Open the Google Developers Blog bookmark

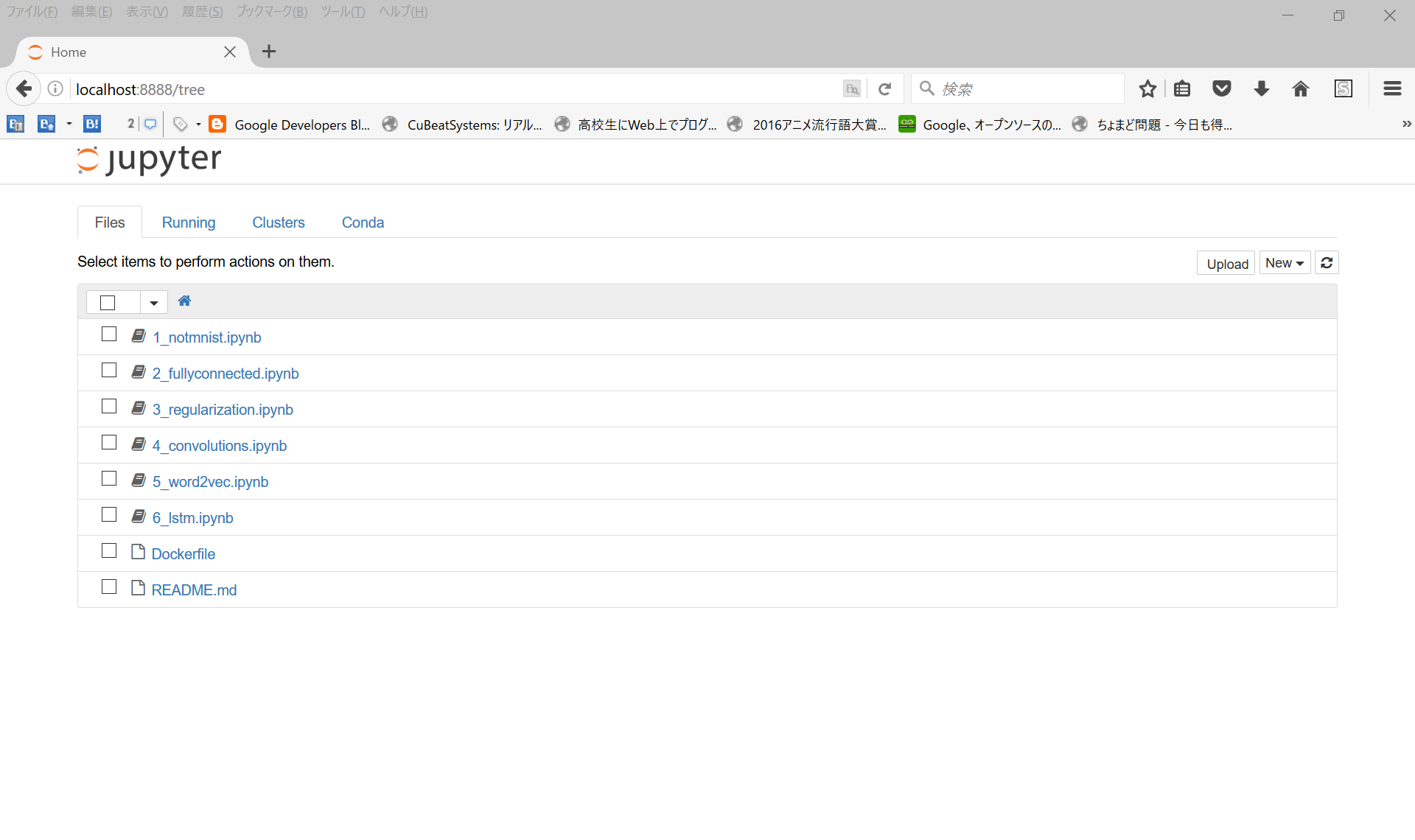coord(290,125)
